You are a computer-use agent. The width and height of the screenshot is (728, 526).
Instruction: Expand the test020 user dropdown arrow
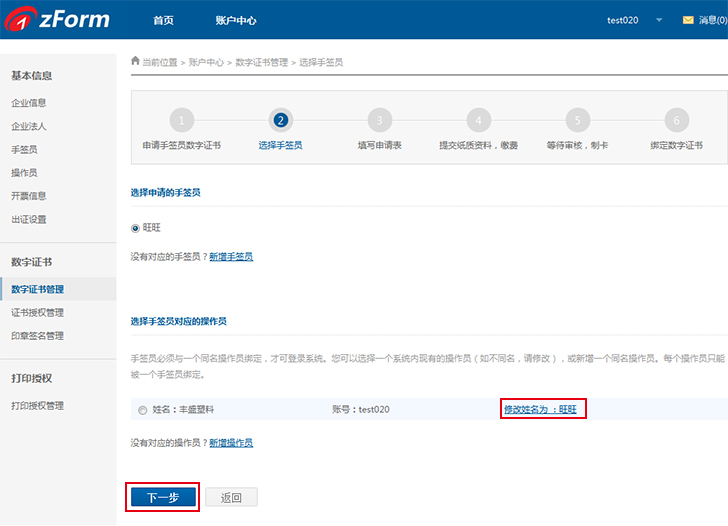click(659, 20)
